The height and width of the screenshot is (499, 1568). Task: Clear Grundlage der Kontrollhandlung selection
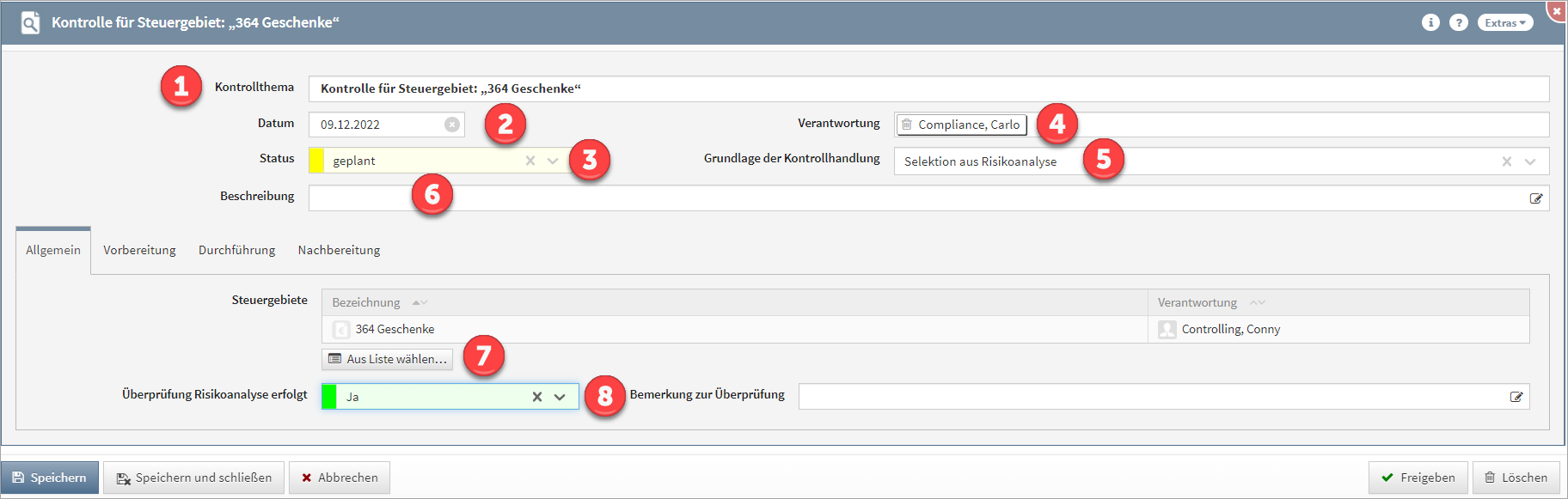(1506, 161)
